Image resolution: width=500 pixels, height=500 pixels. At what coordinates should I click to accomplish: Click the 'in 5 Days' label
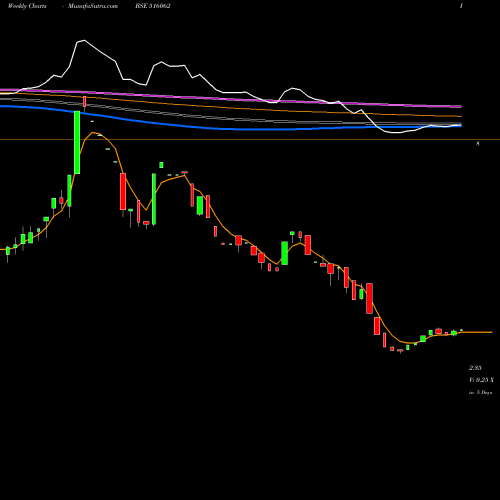(480, 393)
